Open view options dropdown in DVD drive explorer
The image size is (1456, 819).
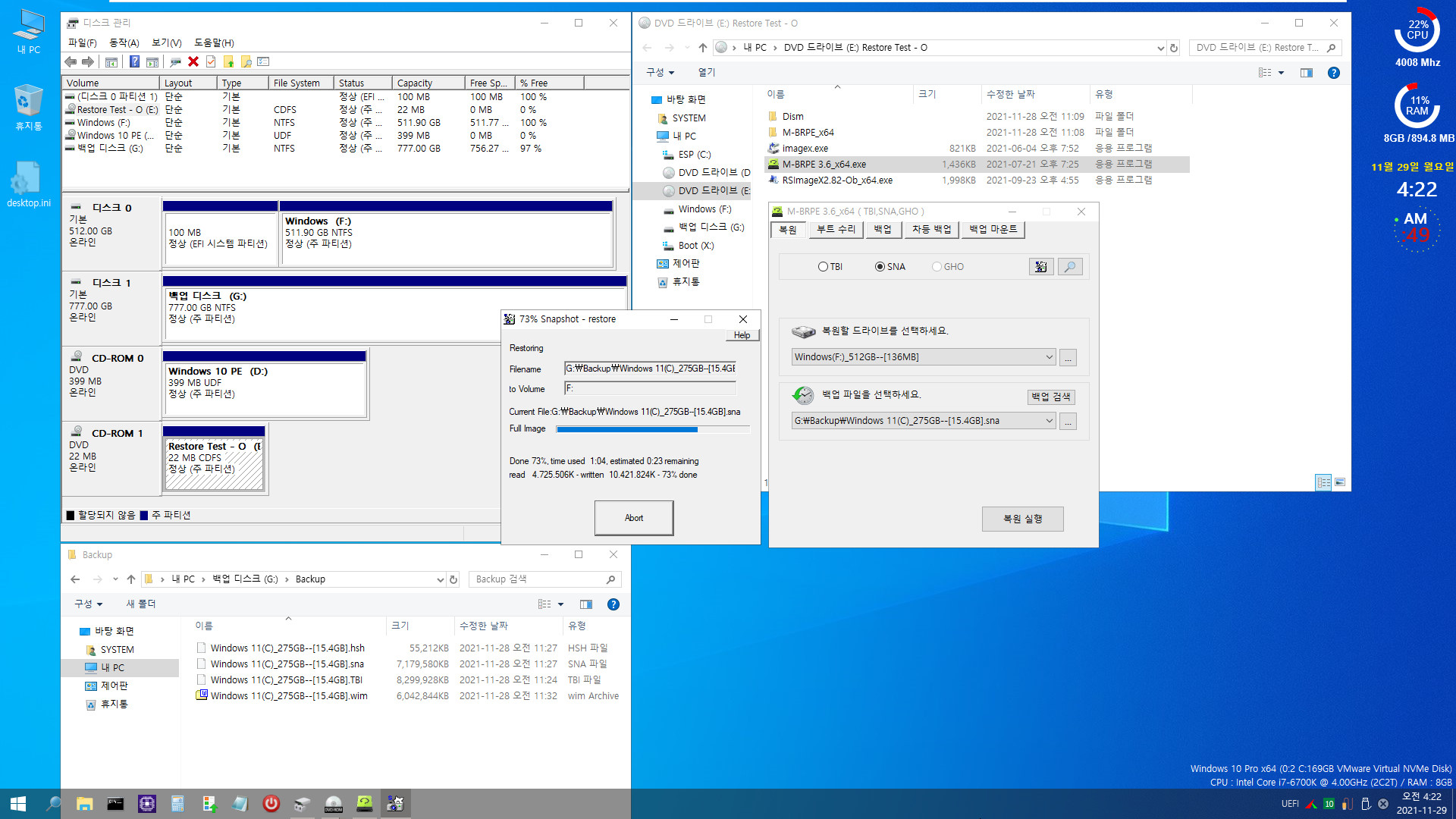click(1281, 73)
